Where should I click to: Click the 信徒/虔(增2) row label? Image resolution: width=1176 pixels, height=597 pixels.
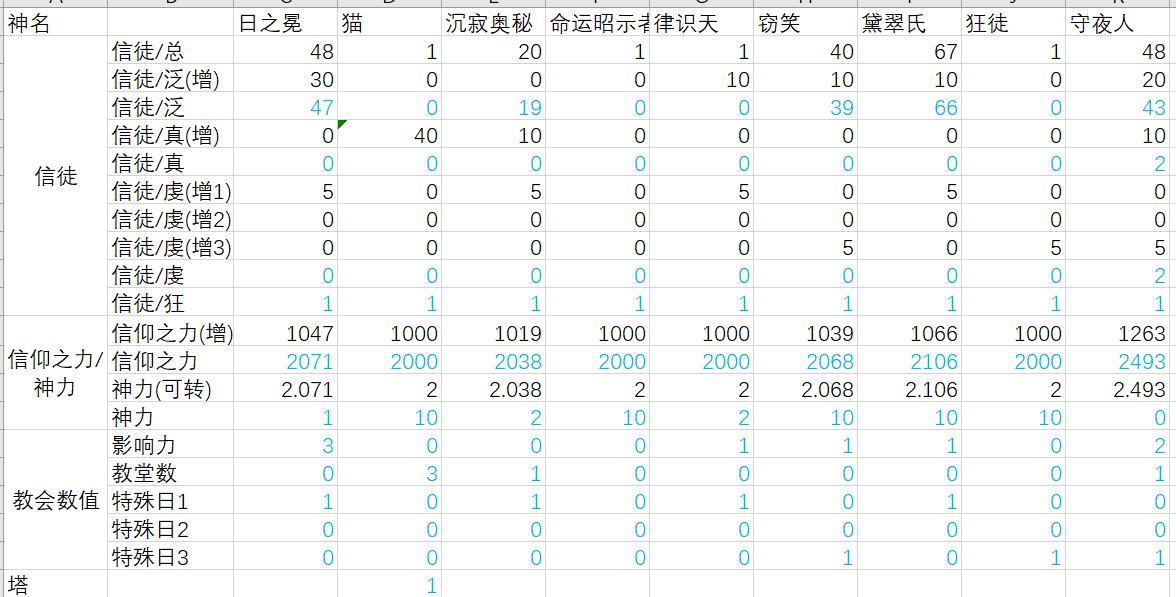(170, 220)
